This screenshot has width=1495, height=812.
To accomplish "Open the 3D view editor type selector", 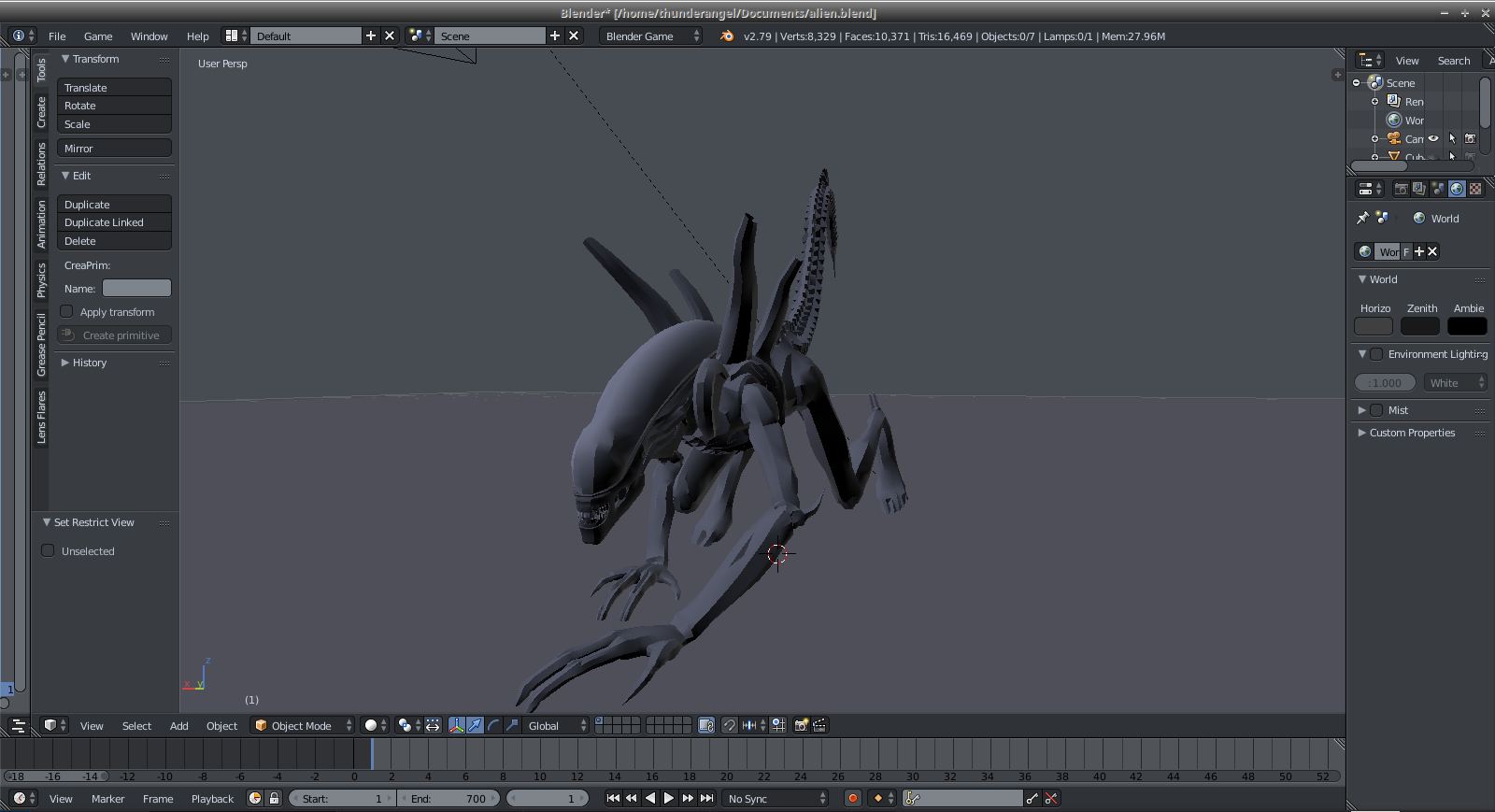I will tap(54, 725).
